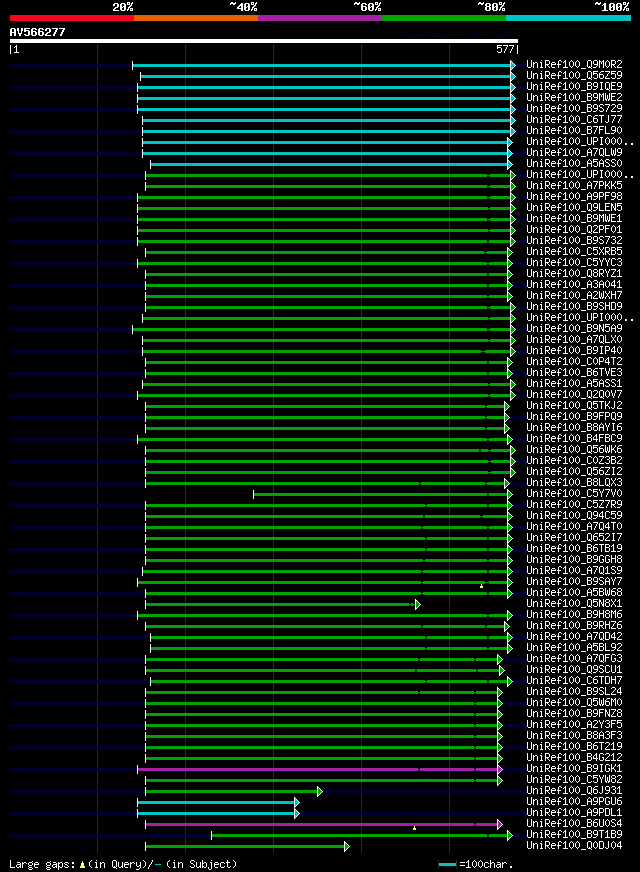Select the UniRef100_Q94C59 label
640x872 pixels.
[x=574, y=516]
